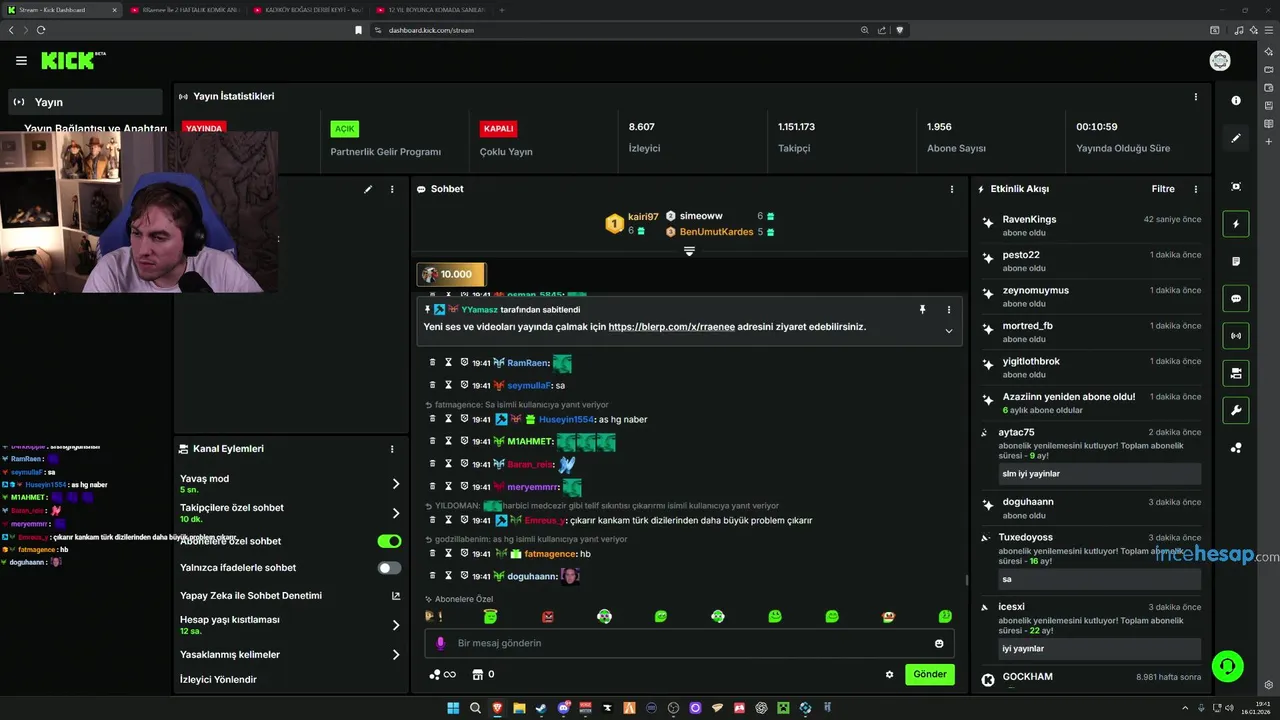Click the info icon in right sidebar
Image resolution: width=1280 pixels, height=720 pixels.
coord(1236,100)
